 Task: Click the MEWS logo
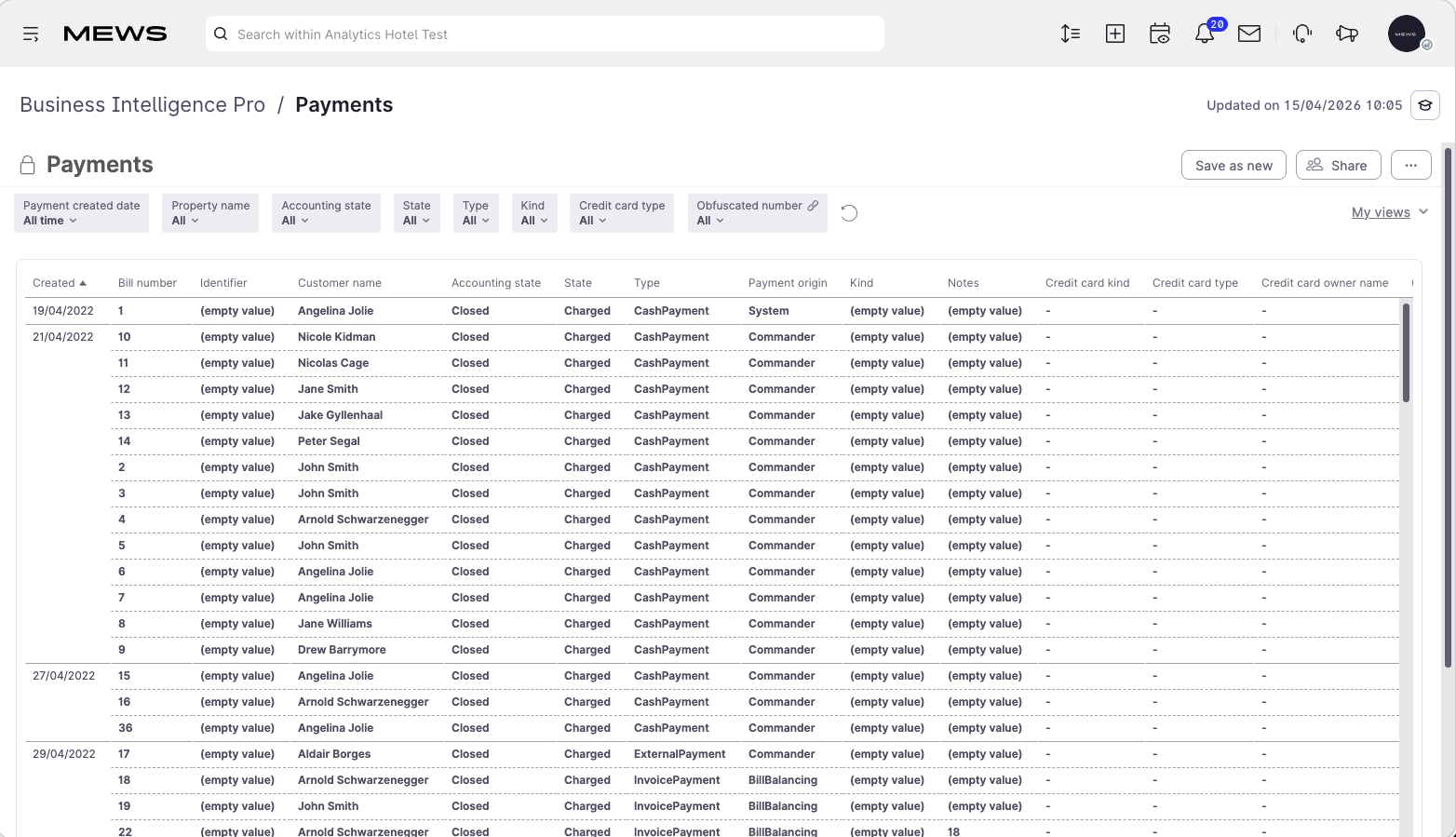click(x=115, y=34)
